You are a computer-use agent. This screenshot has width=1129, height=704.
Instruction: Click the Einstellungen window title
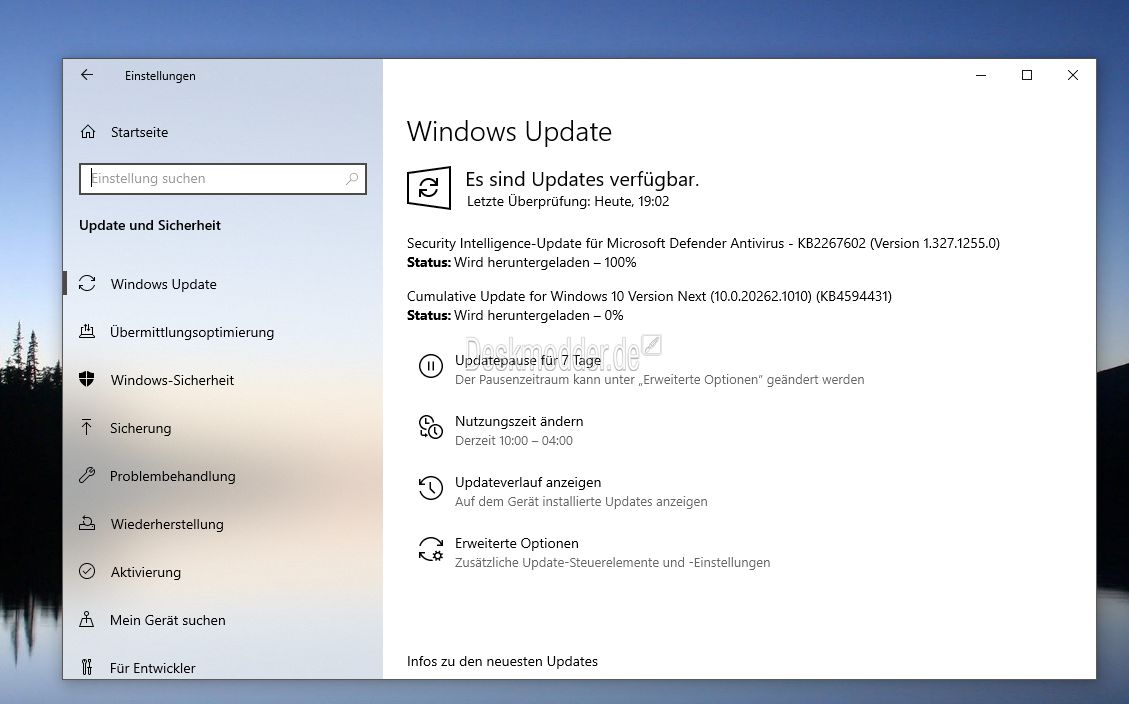[x=160, y=76]
